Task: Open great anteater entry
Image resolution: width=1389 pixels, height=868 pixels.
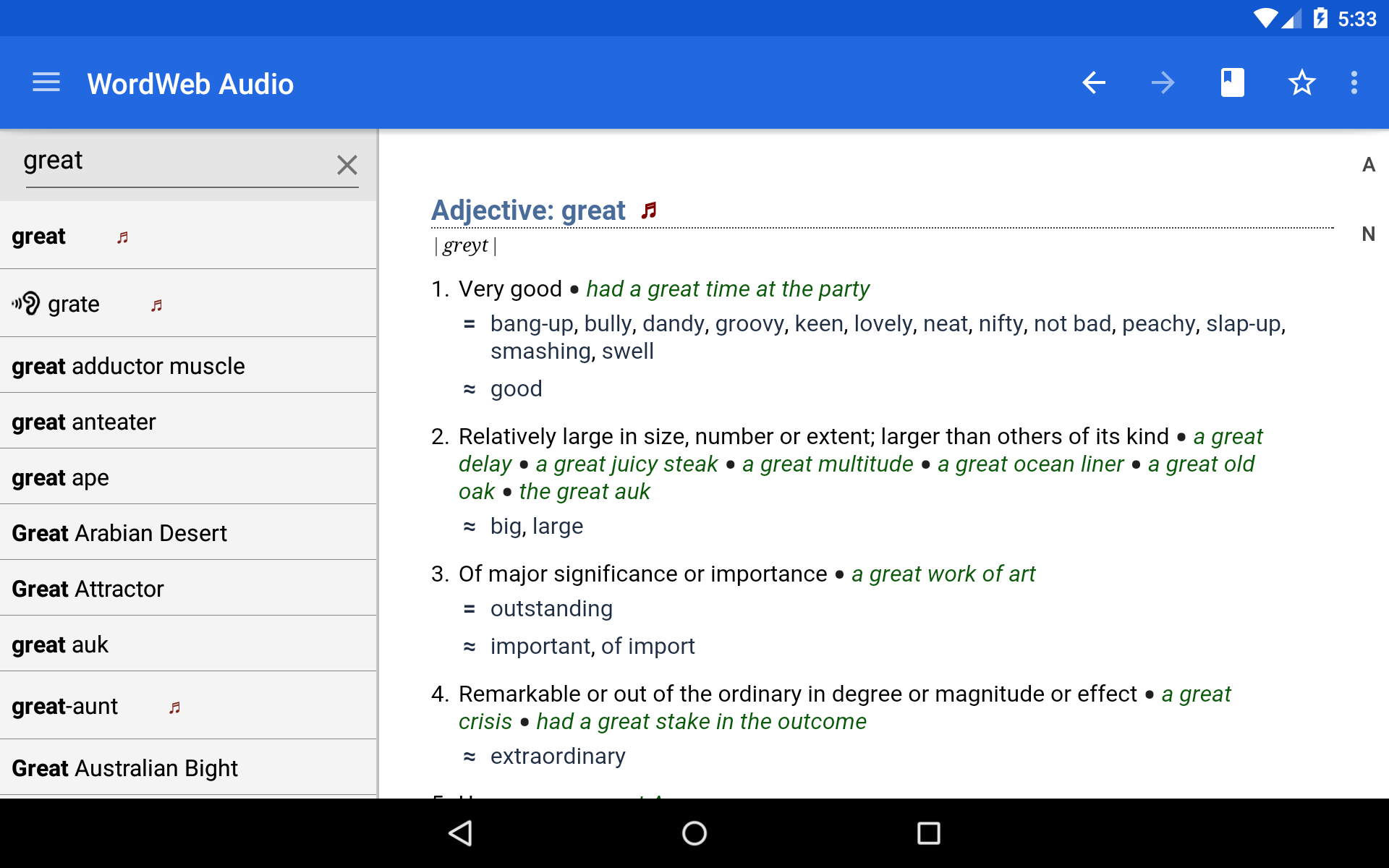Action: (x=188, y=422)
